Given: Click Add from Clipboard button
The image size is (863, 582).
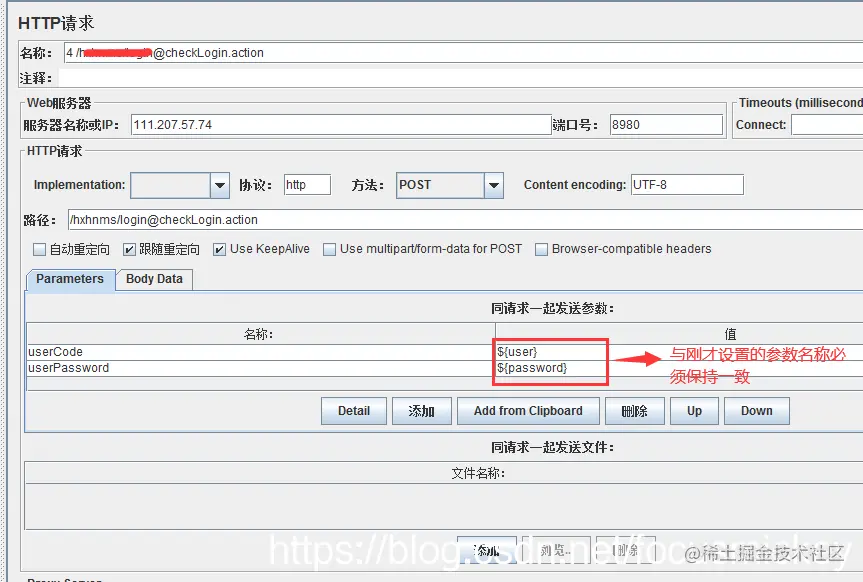Looking at the screenshot, I should tap(528, 411).
